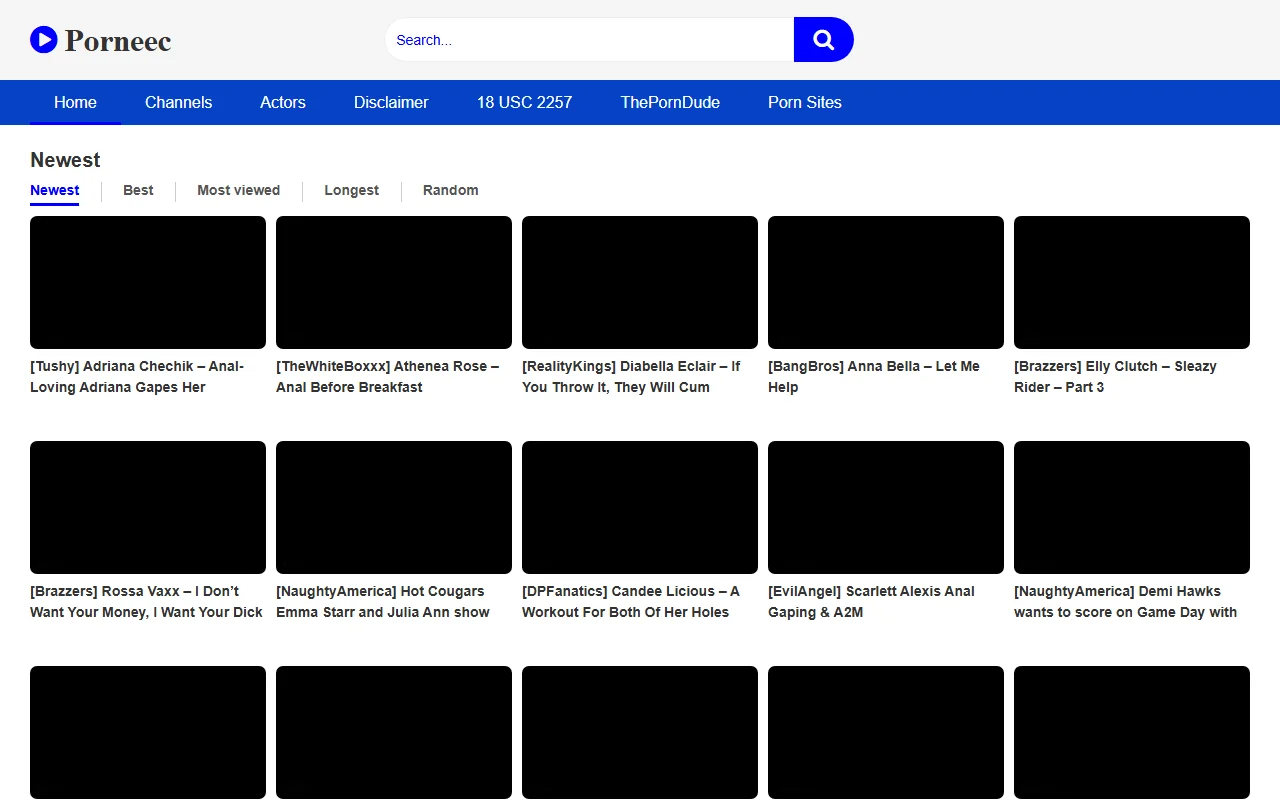
Task: Click the magnifying glass search icon
Action: tap(823, 40)
